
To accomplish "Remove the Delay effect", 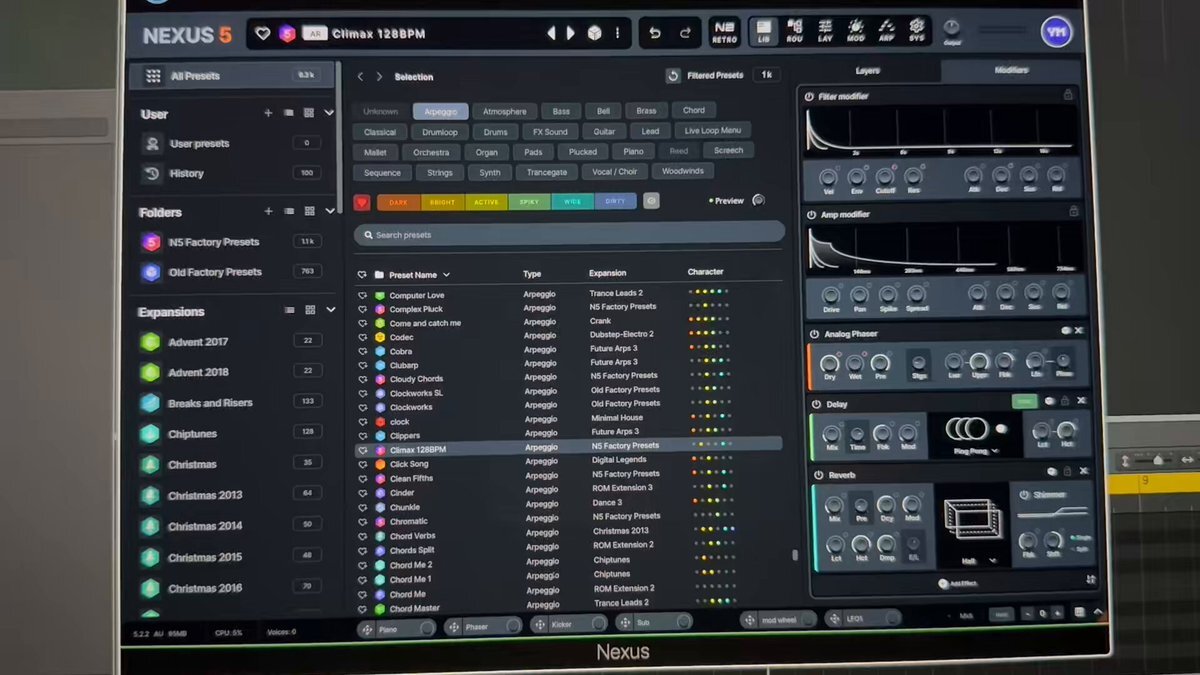I will (x=1081, y=402).
